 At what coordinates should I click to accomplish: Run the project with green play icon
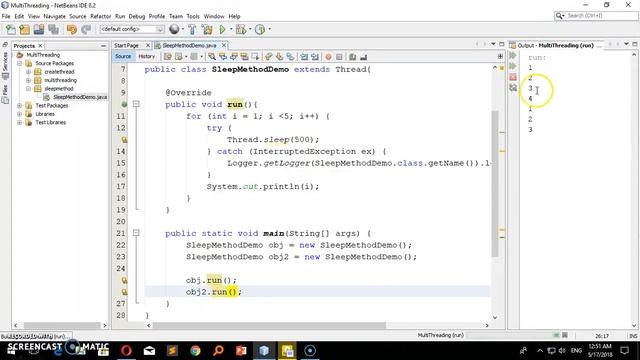coord(222,29)
